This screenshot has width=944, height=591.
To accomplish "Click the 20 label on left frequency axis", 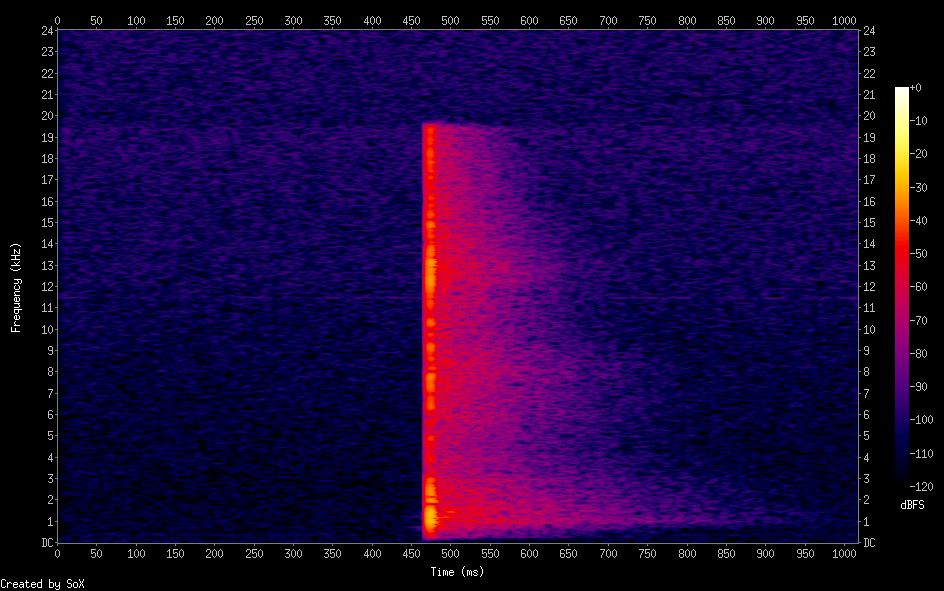I will pos(46,116).
